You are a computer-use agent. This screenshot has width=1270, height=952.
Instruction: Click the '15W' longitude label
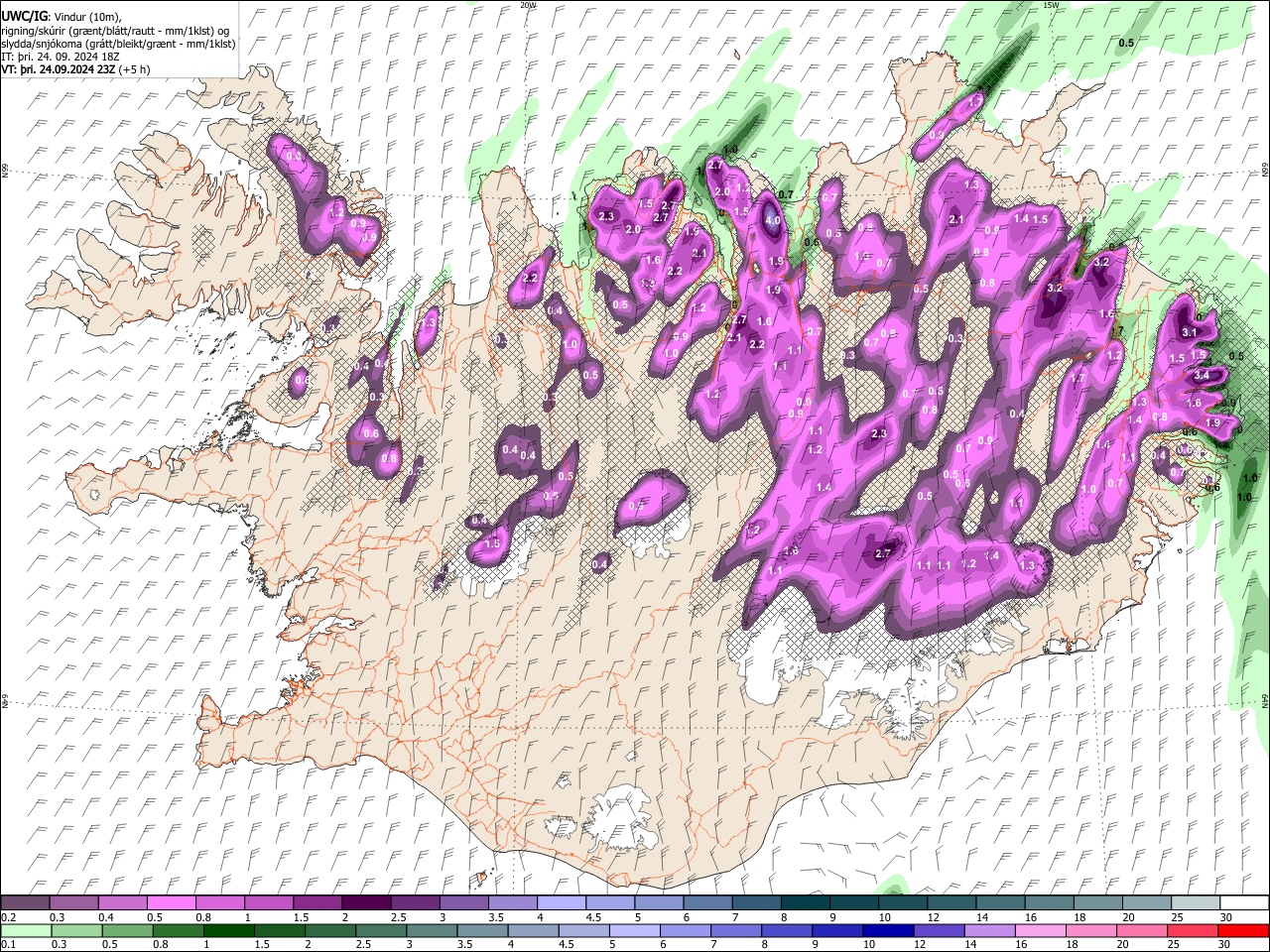point(1052,5)
